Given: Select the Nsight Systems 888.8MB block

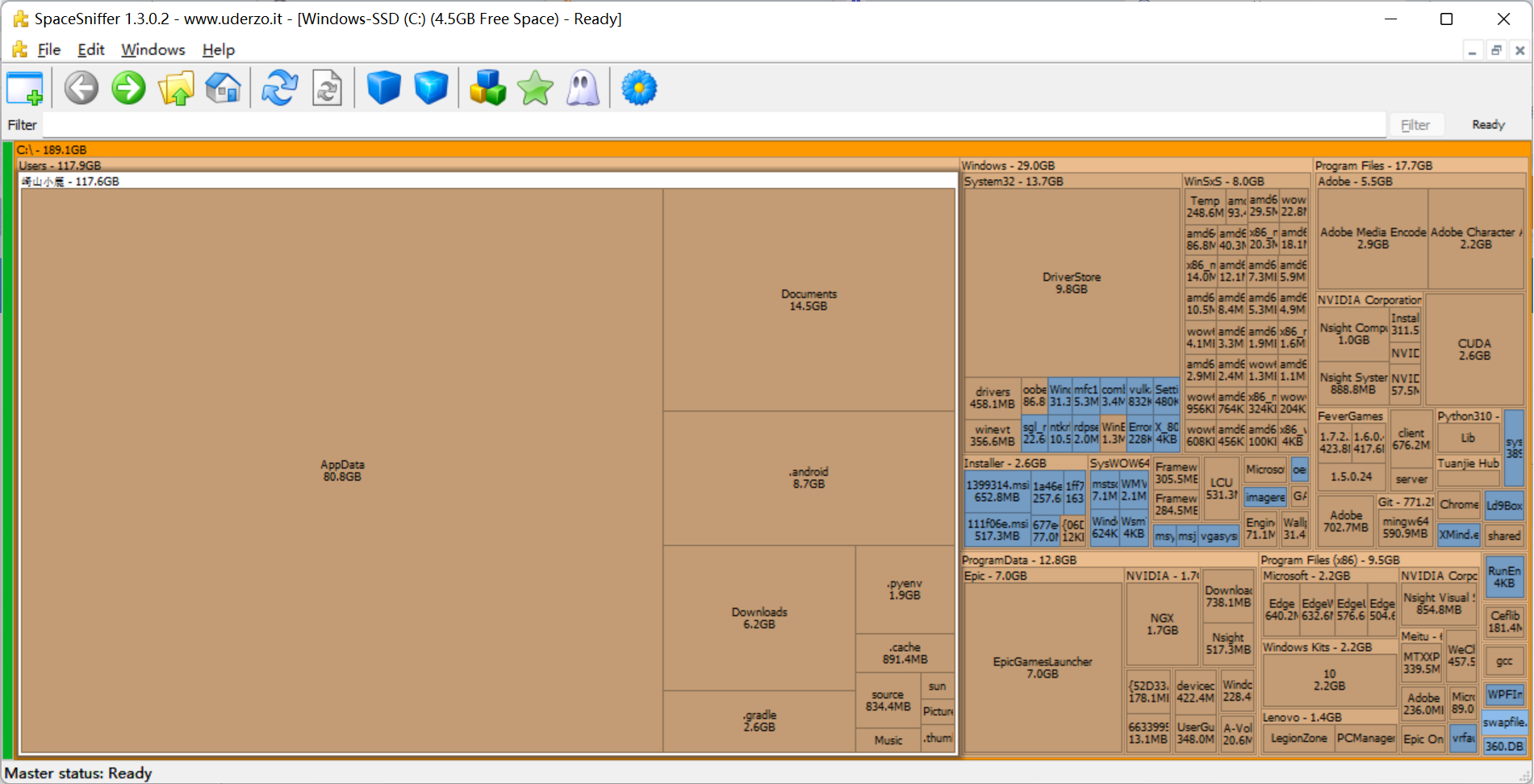Looking at the screenshot, I should 1353,383.
